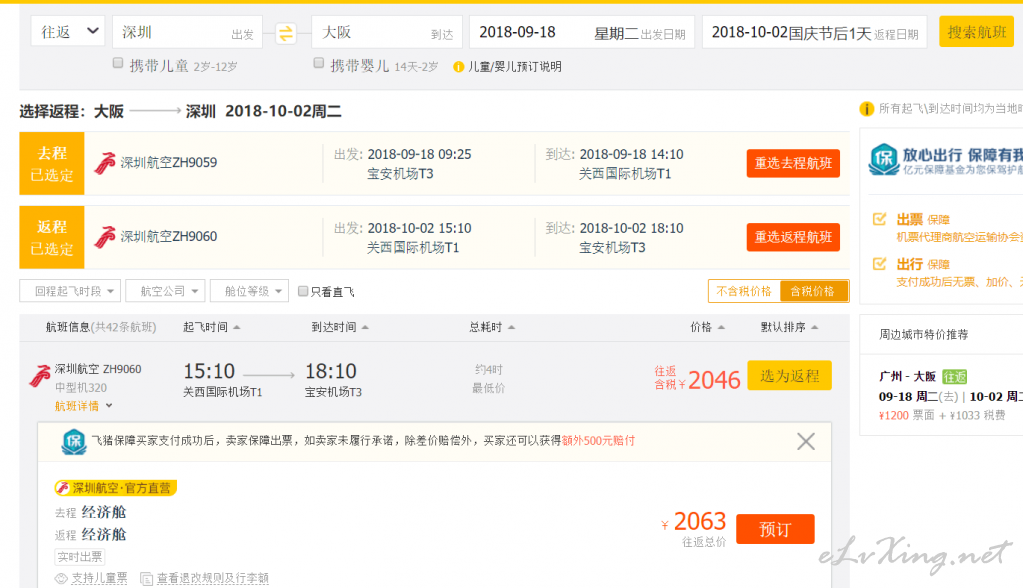
Task: Open 查看退改规则及行李额 link
Action: (213, 578)
